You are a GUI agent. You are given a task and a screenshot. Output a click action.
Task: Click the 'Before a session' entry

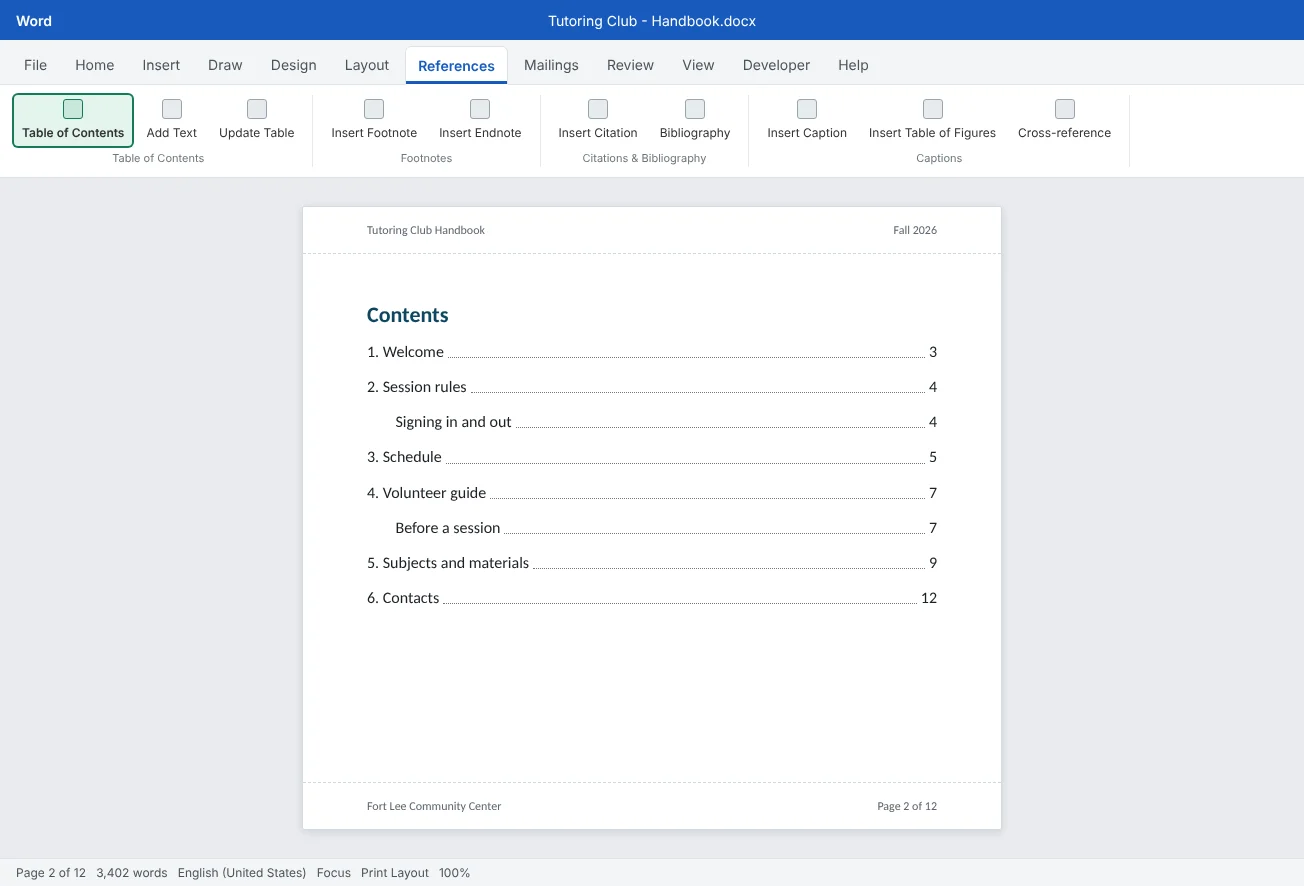coord(666,528)
